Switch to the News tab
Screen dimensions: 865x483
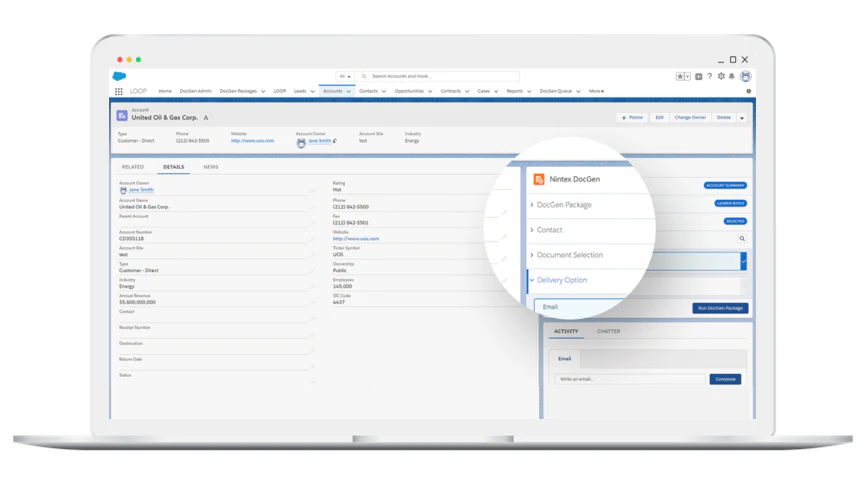click(211, 167)
